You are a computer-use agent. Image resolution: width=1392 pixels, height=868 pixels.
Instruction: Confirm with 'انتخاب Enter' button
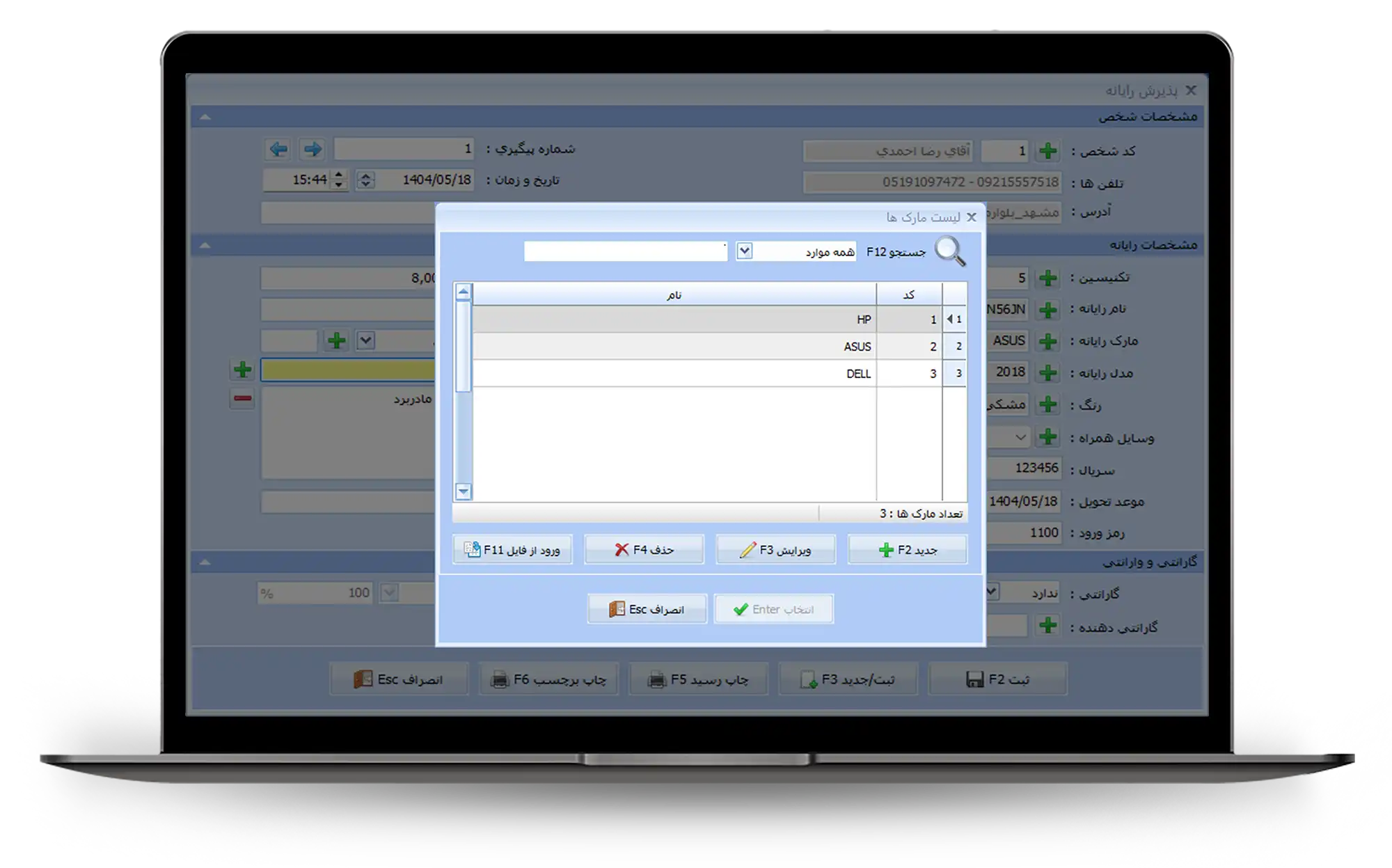click(773, 609)
